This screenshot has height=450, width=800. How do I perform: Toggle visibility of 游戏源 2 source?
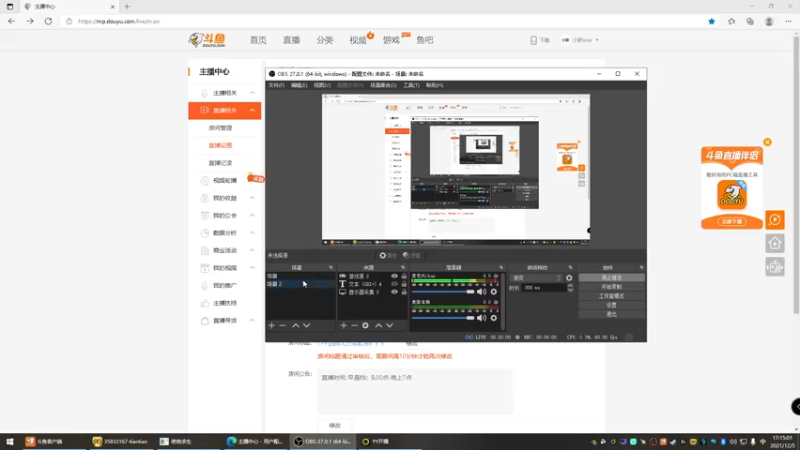[394, 276]
